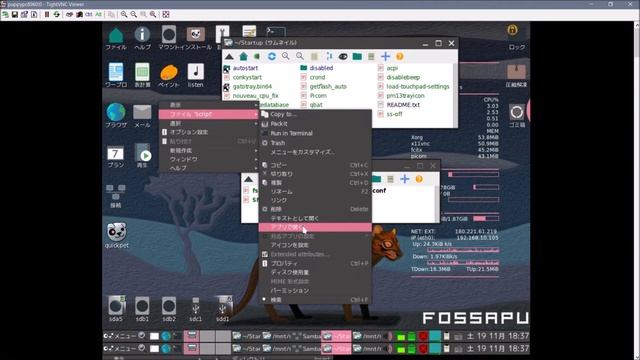The width and height of the screenshot is (640, 360).
Task: Expand the 選択 submenu
Action: (209, 123)
